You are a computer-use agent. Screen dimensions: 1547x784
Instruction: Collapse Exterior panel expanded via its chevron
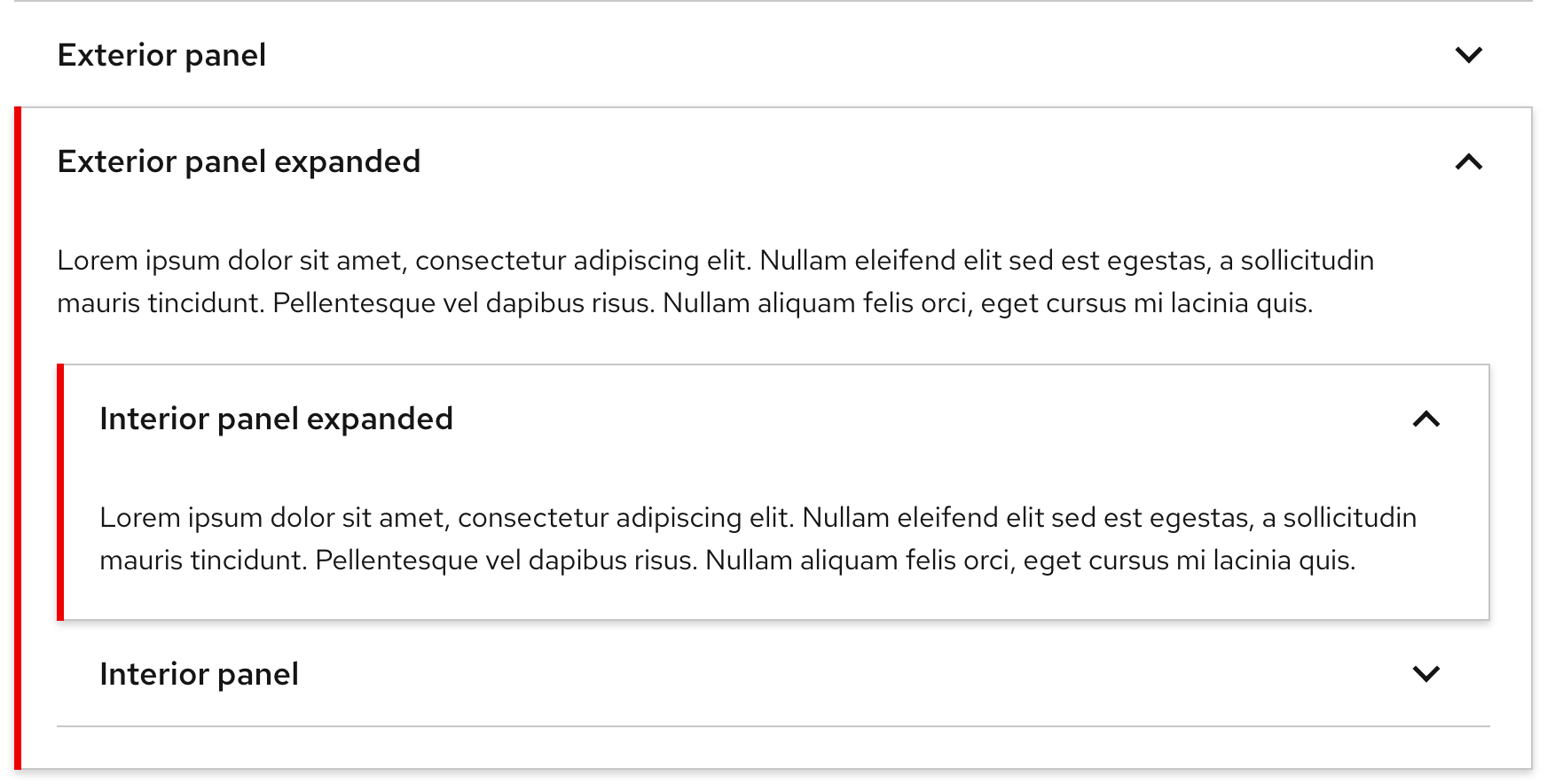[1469, 161]
